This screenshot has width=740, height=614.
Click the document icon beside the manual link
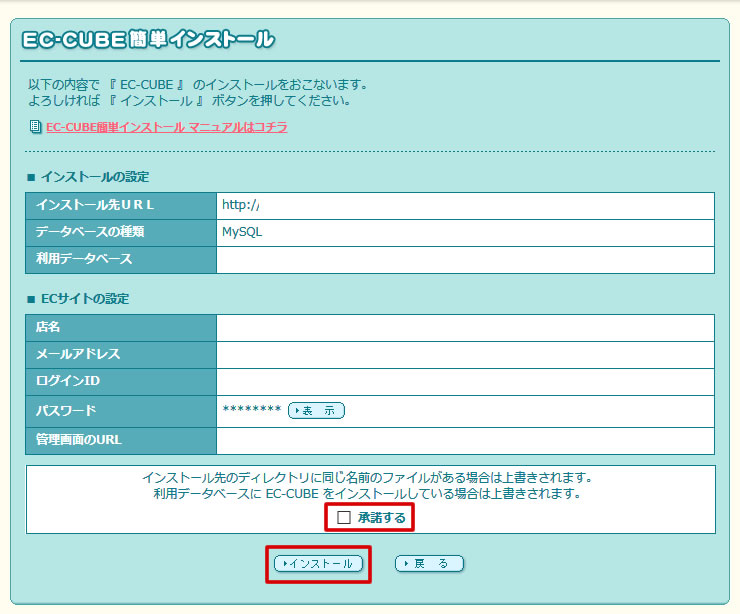click(36, 127)
